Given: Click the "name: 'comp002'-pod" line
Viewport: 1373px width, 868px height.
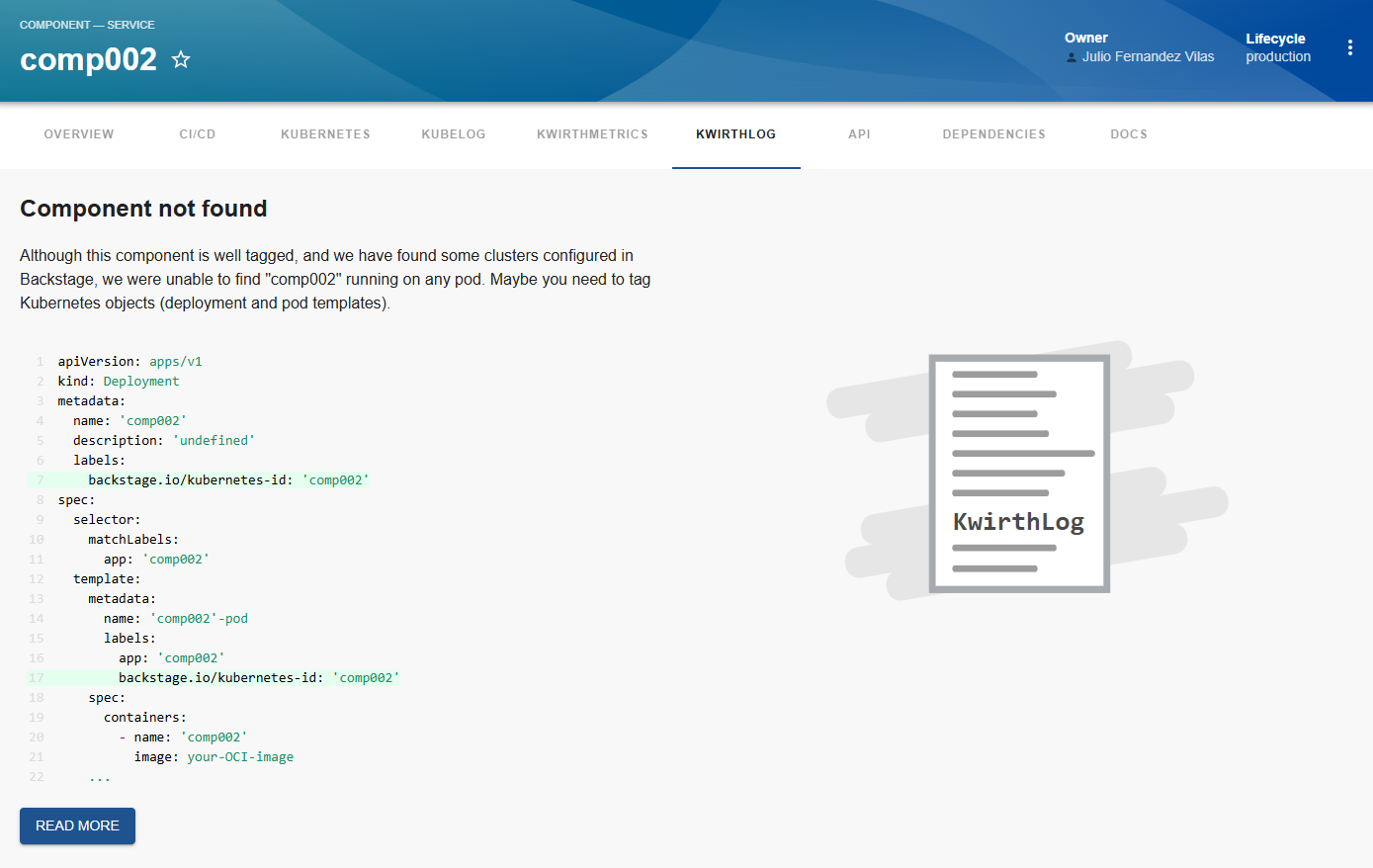Looking at the screenshot, I should pyautogui.click(x=176, y=619).
